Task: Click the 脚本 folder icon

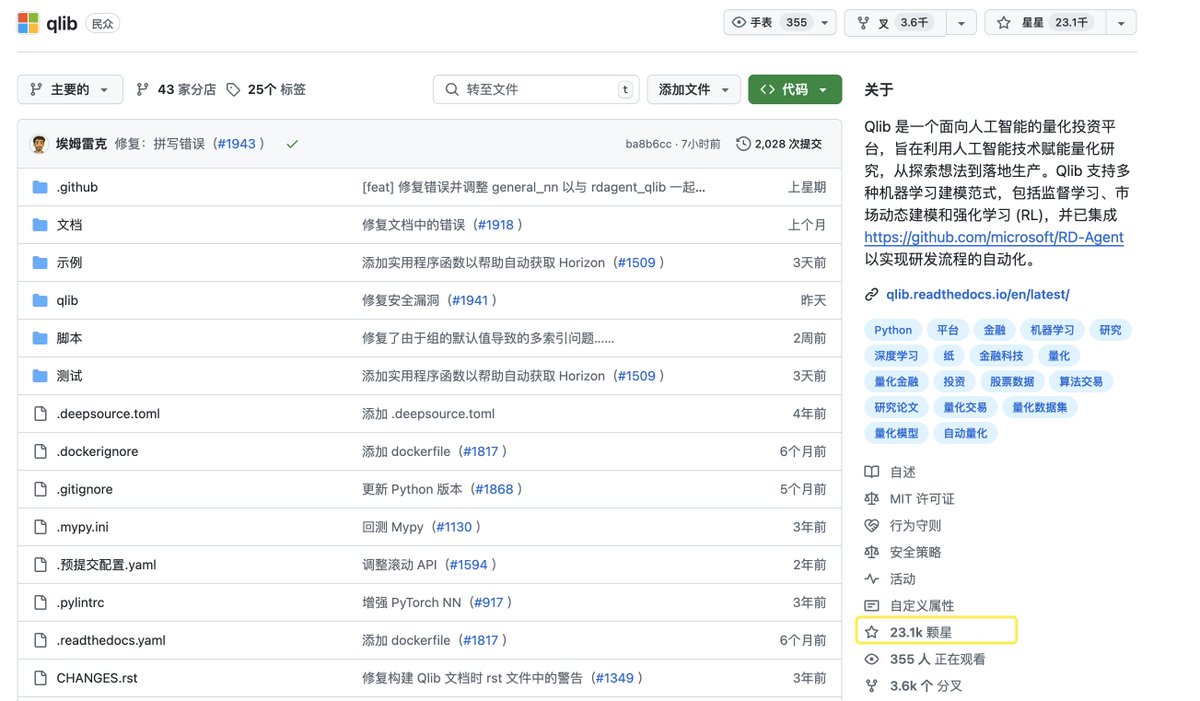Action: 40,338
